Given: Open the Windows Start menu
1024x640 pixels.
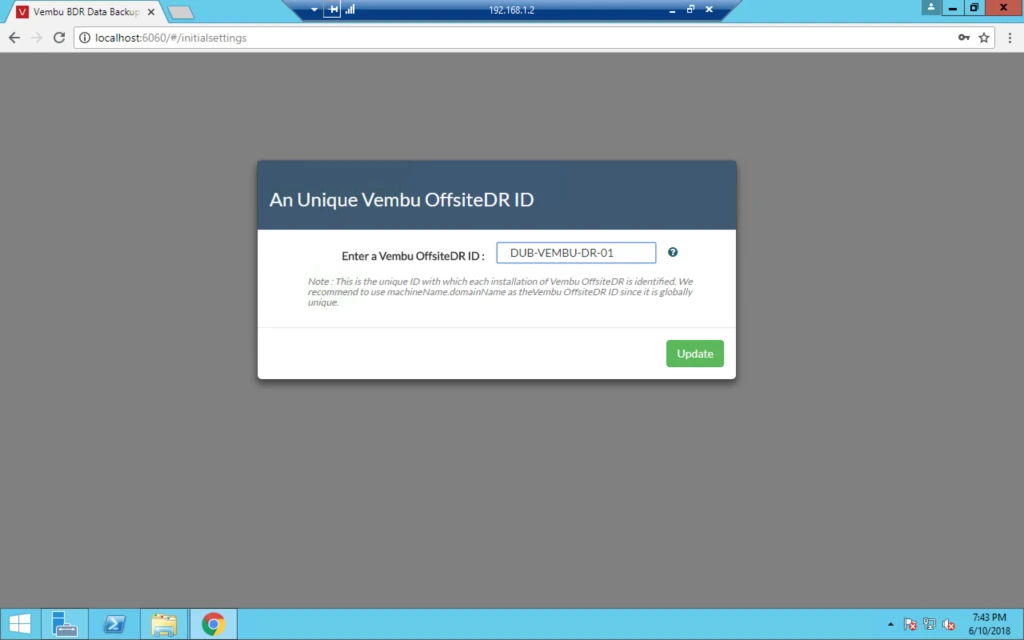Looking at the screenshot, I should (x=20, y=624).
